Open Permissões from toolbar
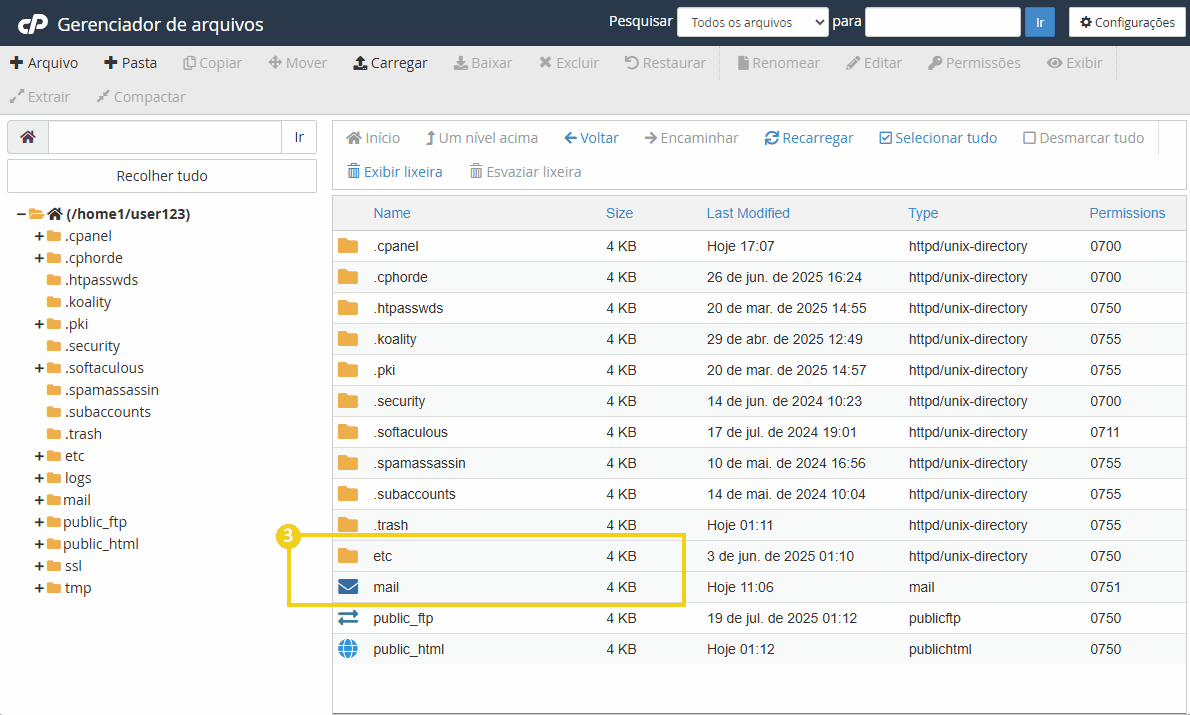 tap(974, 63)
